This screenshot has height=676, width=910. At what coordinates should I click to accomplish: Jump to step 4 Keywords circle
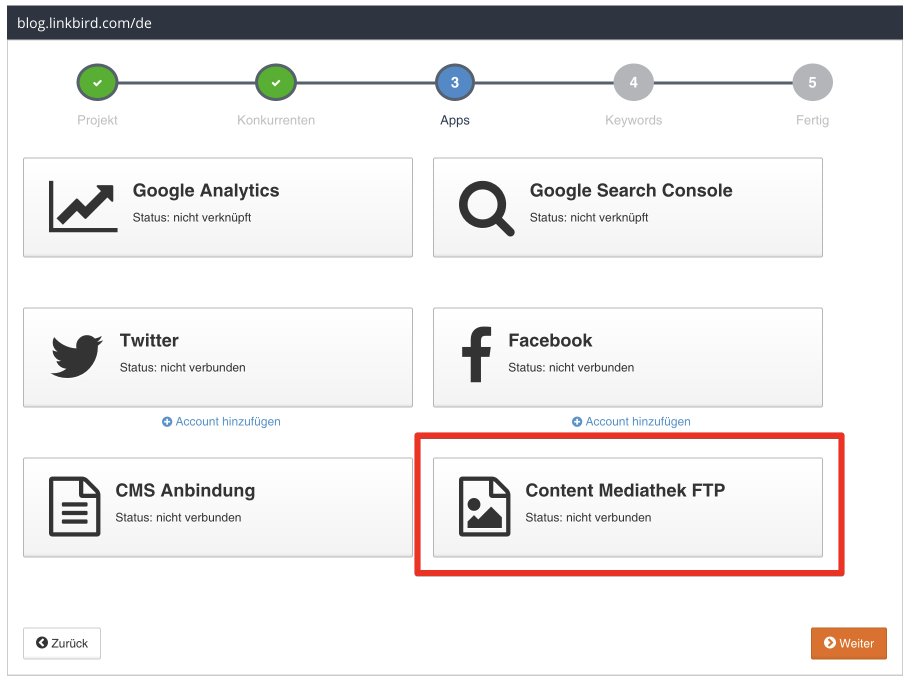pos(634,82)
